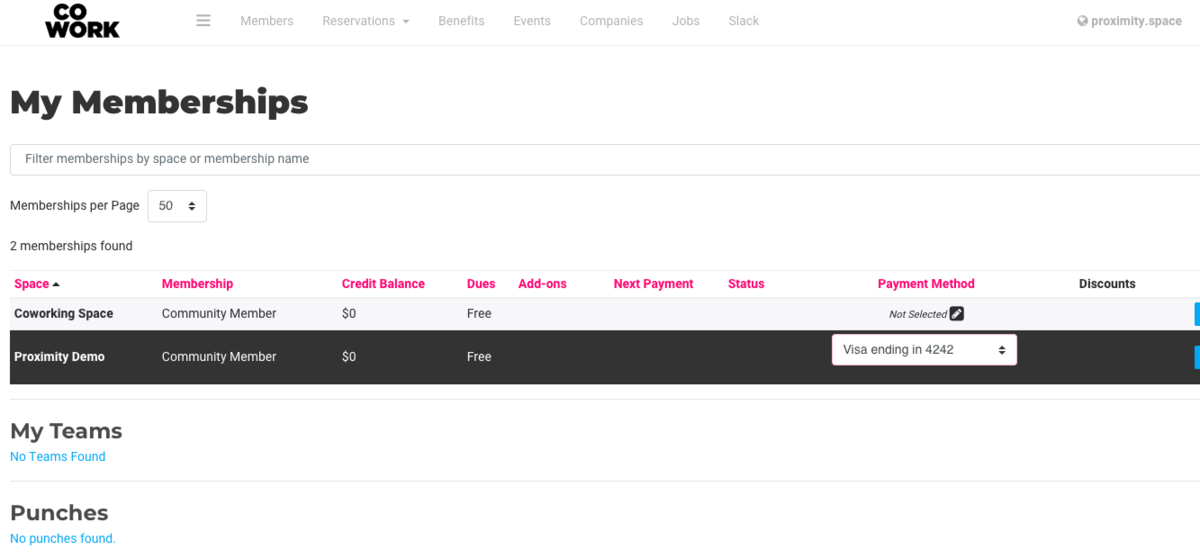Click the globe icon beside proximity.space
The height and width of the screenshot is (559, 1200).
tap(1082, 21)
